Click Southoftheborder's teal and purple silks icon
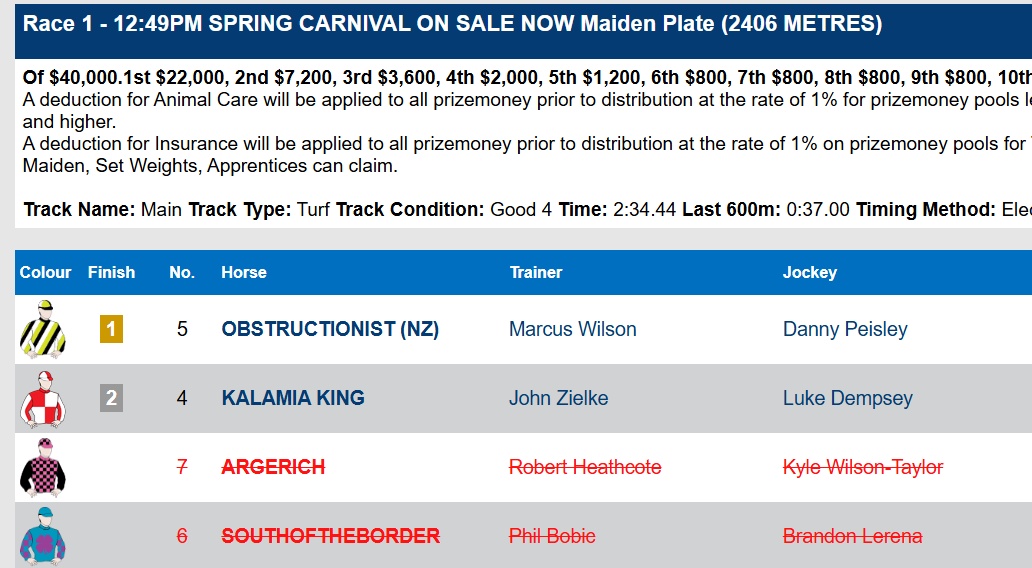 point(43,535)
